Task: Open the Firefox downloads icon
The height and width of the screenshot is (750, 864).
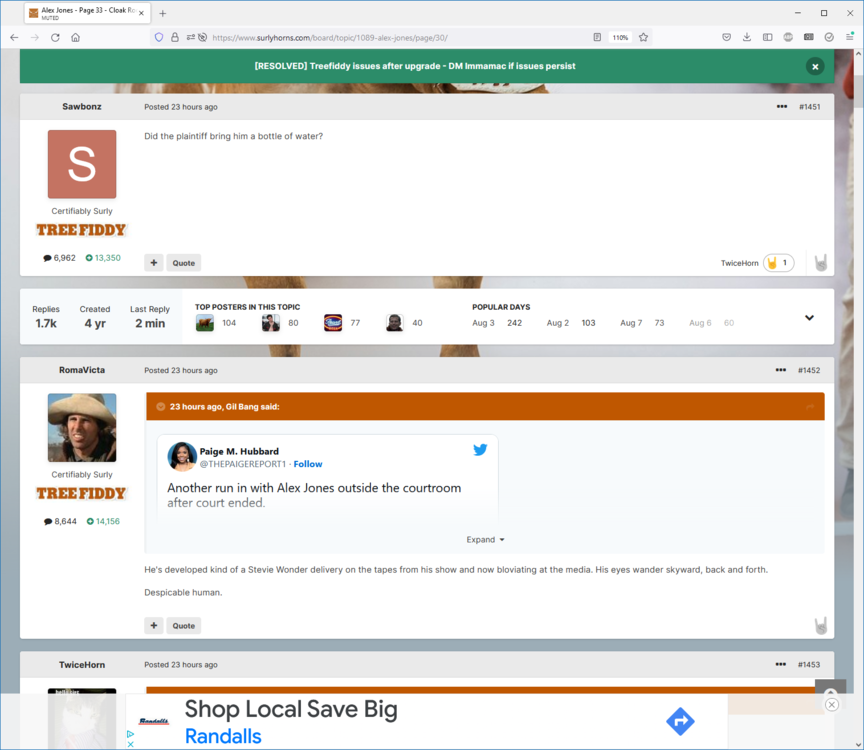Action: [x=746, y=37]
